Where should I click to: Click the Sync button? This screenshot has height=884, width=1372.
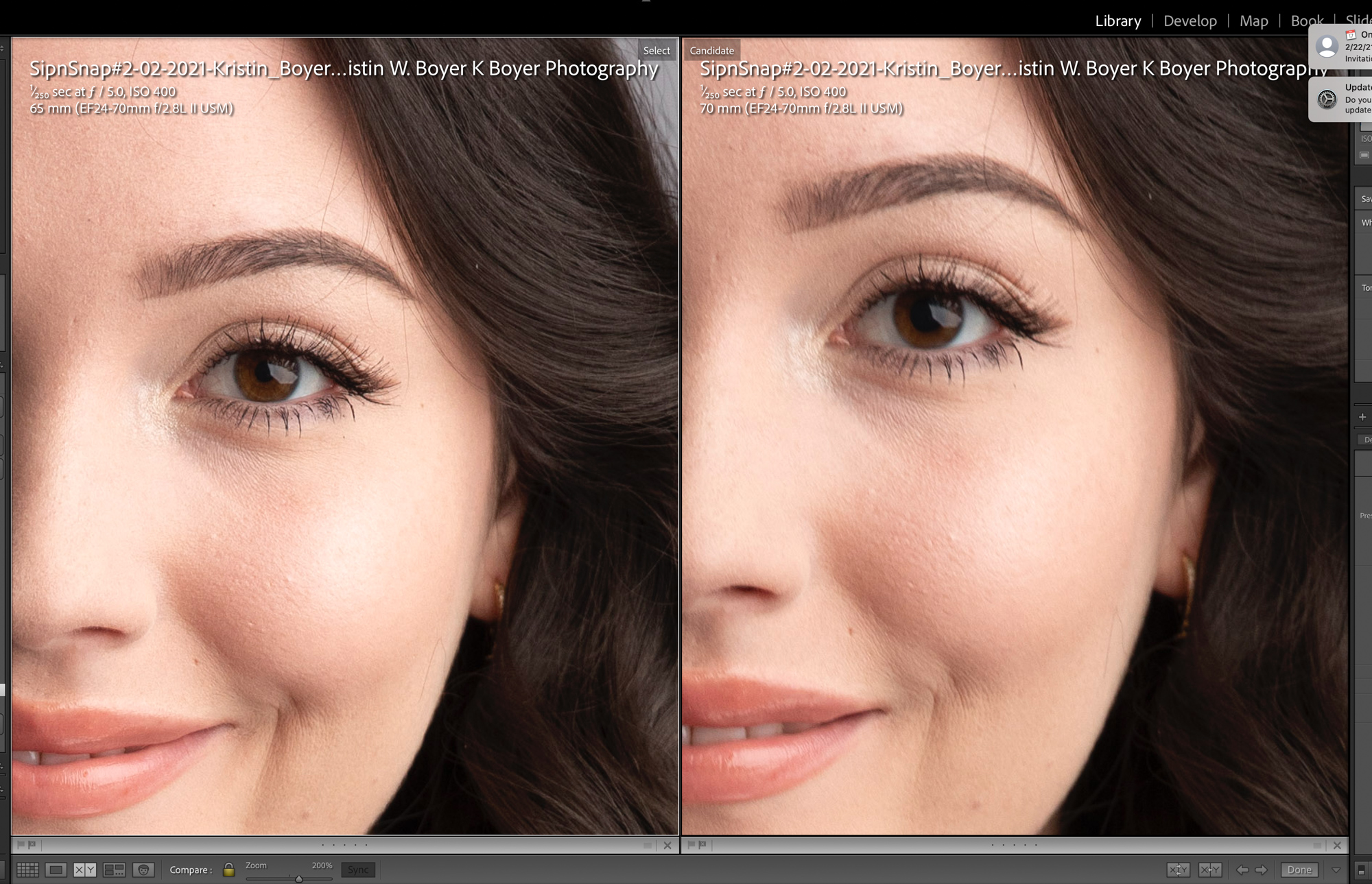(x=358, y=870)
